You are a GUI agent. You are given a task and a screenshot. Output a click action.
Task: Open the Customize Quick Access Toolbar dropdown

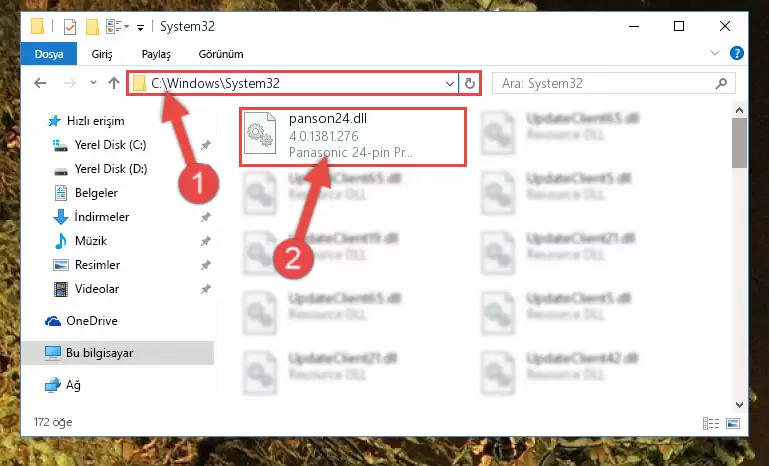pyautogui.click(x=140, y=28)
